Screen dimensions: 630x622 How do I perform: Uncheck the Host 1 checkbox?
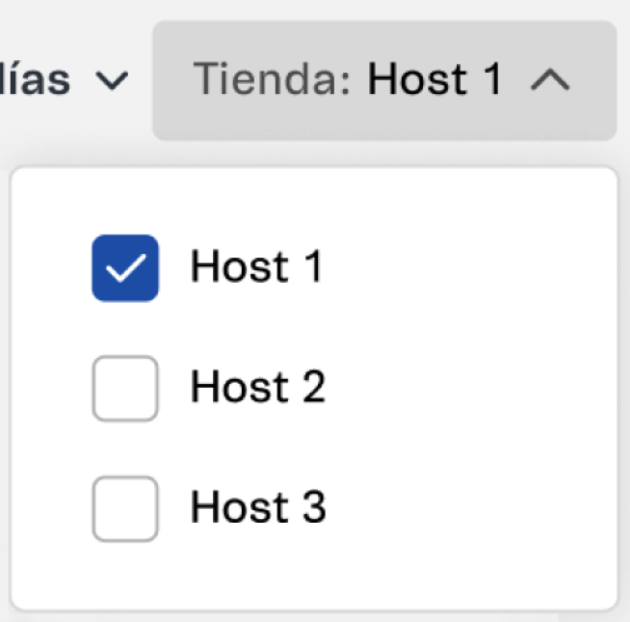125,268
